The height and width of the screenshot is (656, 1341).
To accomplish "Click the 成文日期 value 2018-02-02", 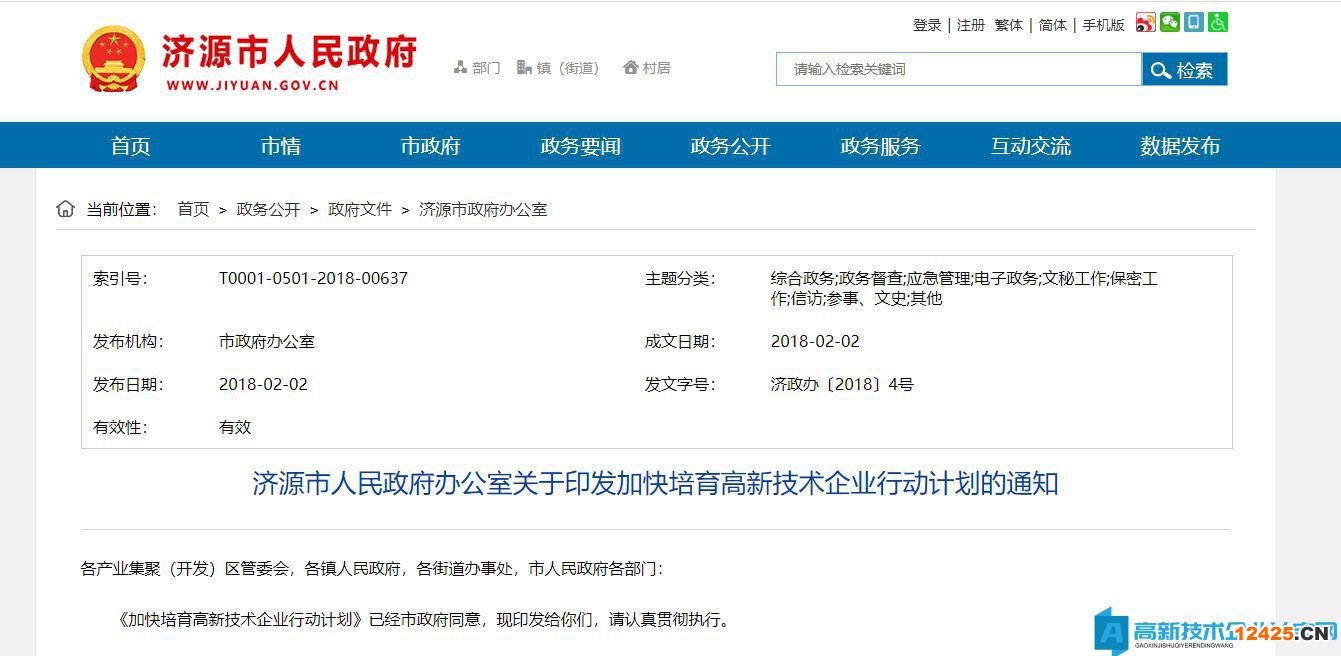I will [x=815, y=341].
